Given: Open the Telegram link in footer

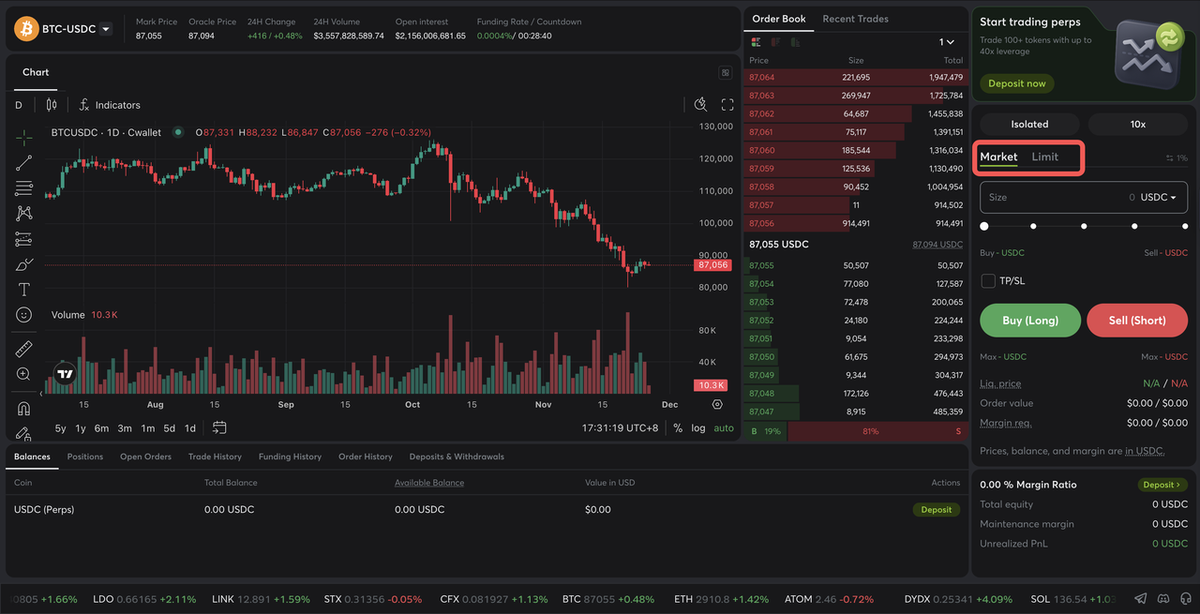Looking at the screenshot, I should coord(1142,598).
